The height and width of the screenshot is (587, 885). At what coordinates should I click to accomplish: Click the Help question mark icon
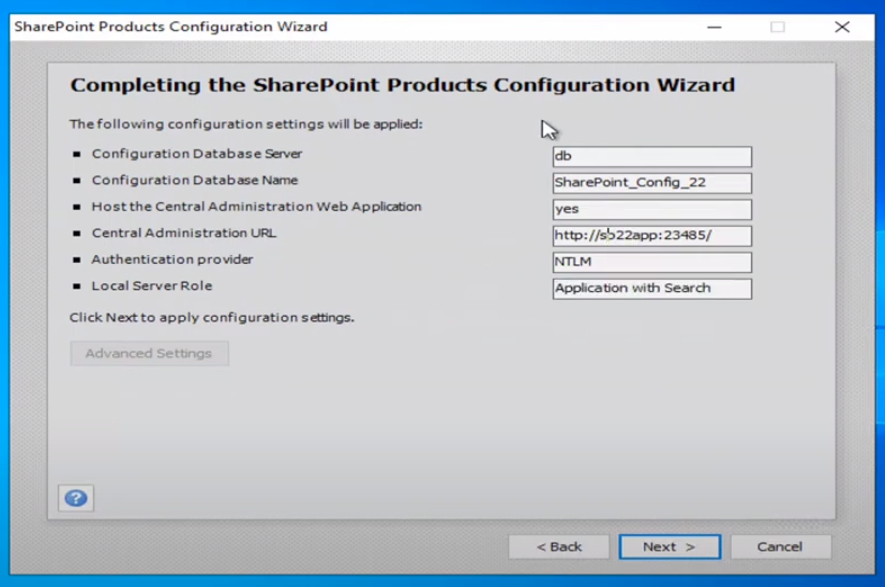[x=76, y=498]
